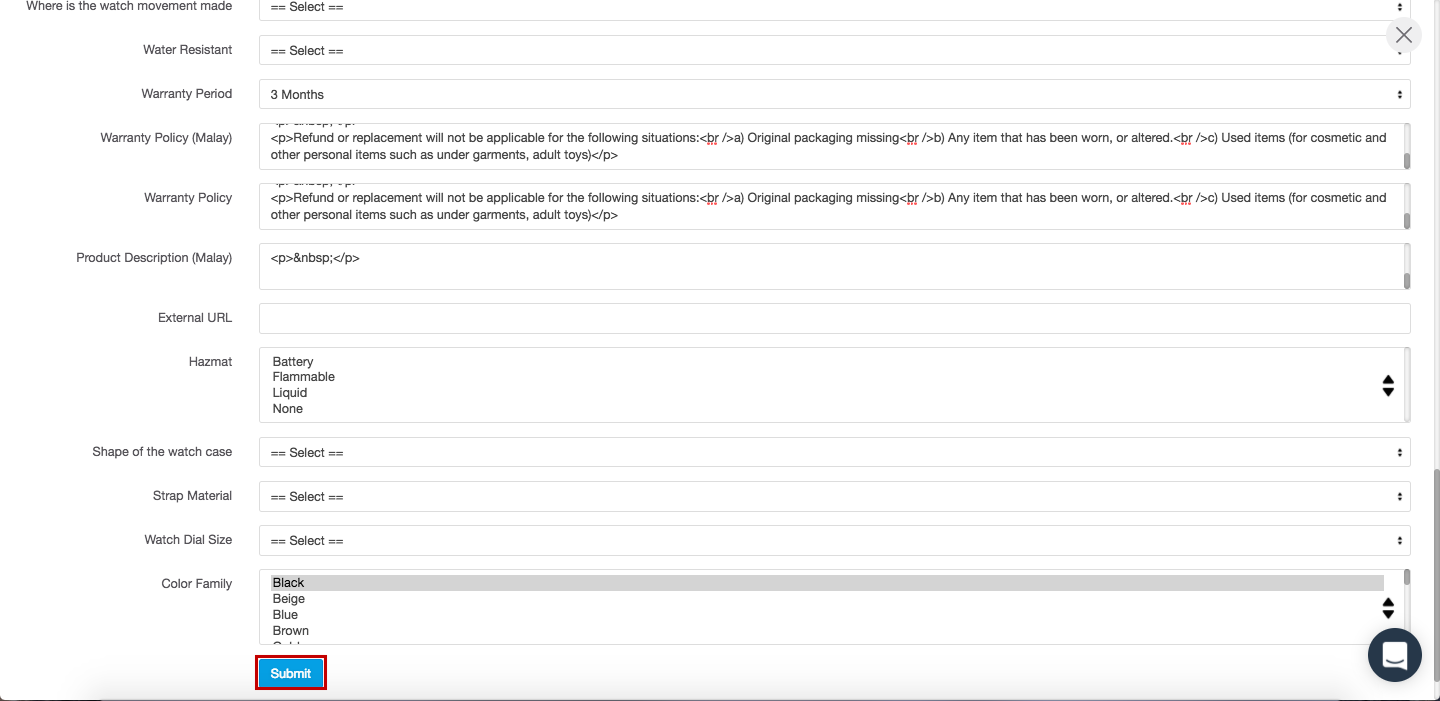Click the blue Submit button

[x=290, y=673]
